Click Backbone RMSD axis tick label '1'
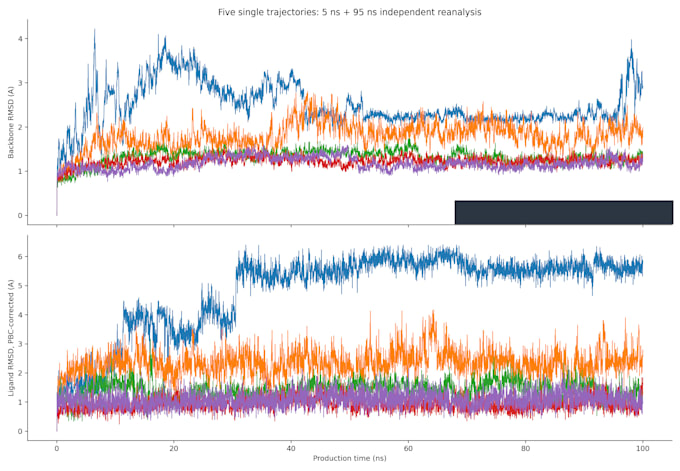This screenshot has height=471, width=680. pyautogui.click(x=20, y=171)
